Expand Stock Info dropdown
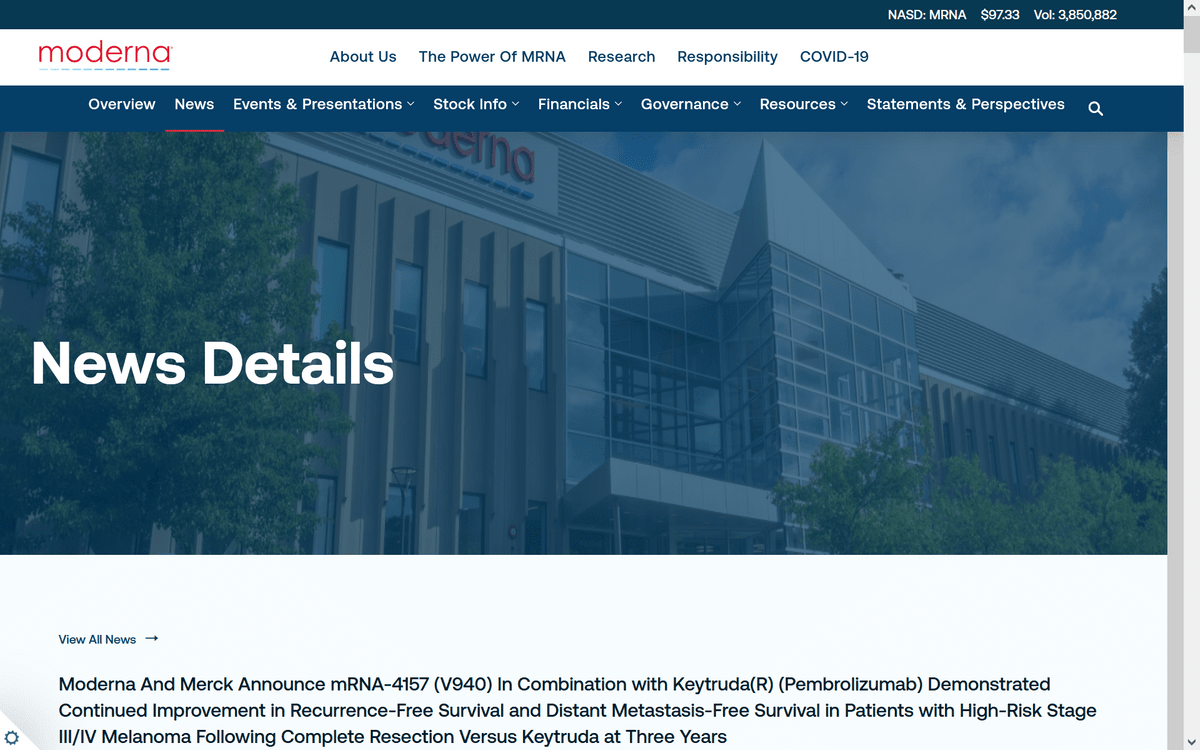 (x=476, y=104)
